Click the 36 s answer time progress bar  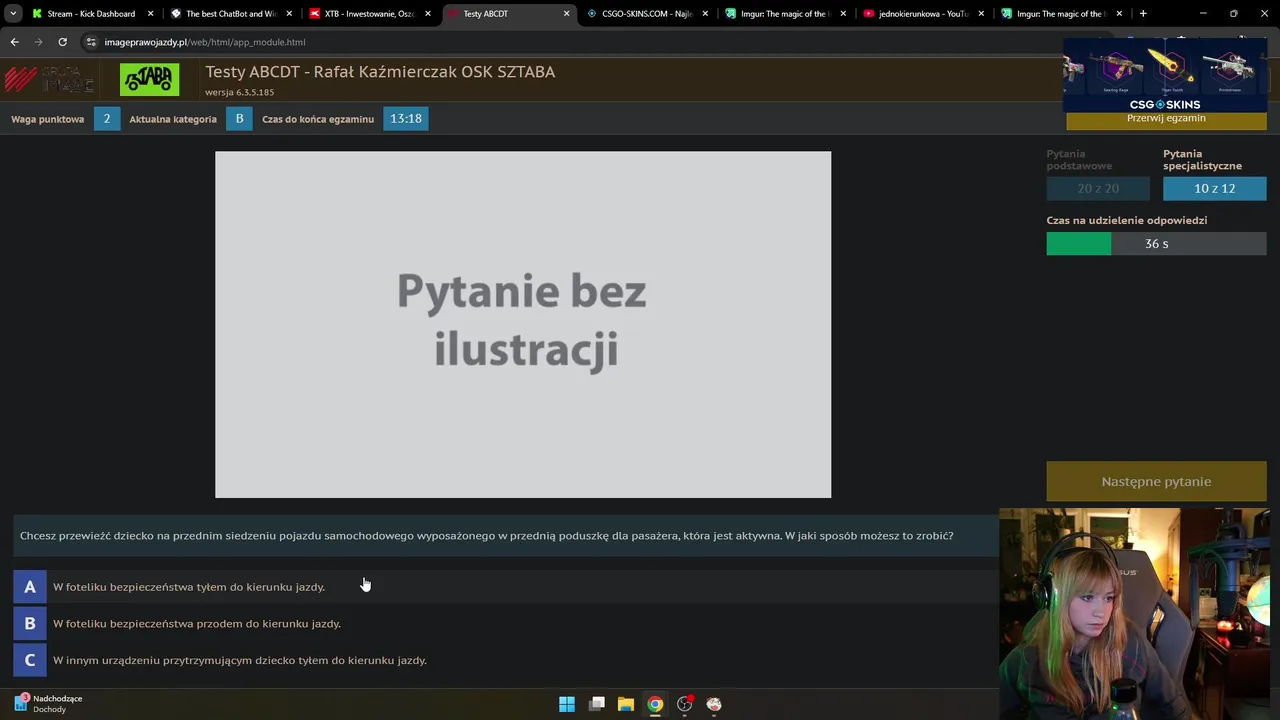click(1156, 243)
